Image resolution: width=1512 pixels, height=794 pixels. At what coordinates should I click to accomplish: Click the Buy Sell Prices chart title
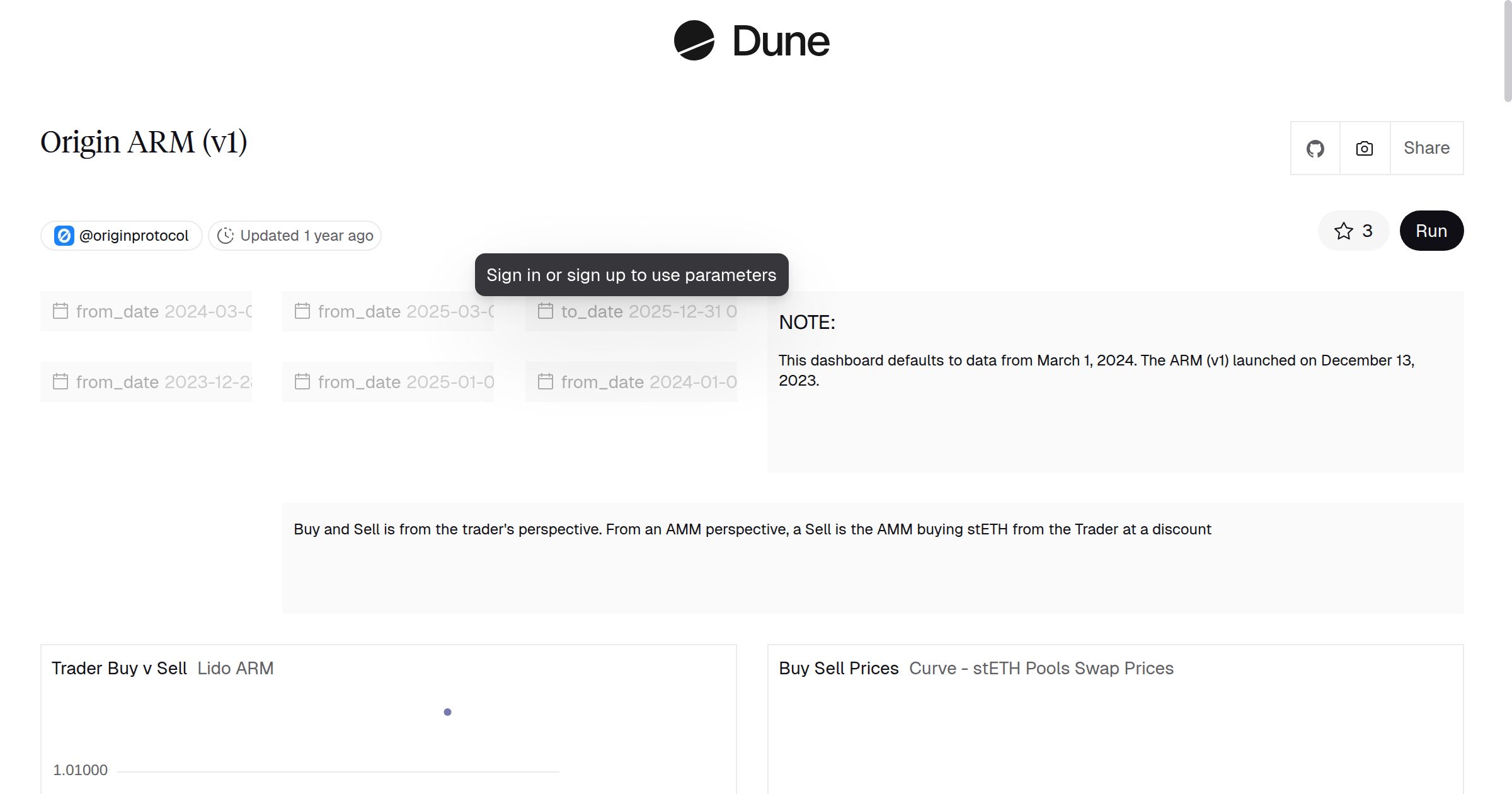click(838, 668)
